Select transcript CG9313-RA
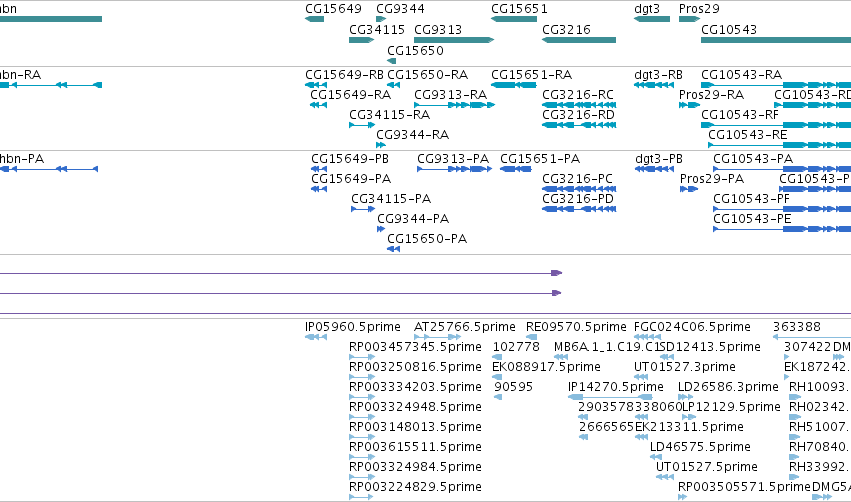 (x=450, y=94)
